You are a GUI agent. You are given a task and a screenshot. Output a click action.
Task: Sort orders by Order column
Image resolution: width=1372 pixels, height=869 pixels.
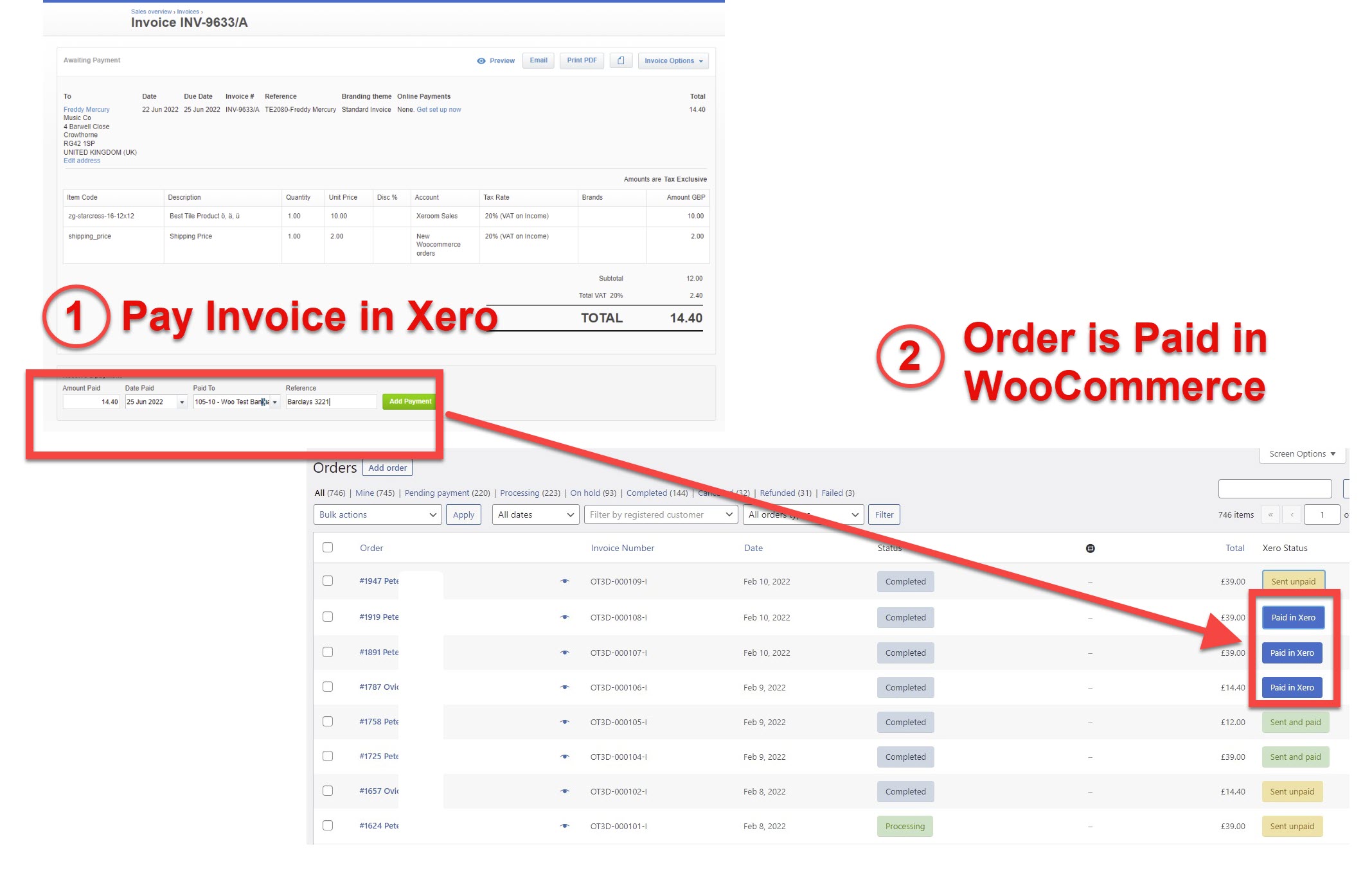[371, 548]
